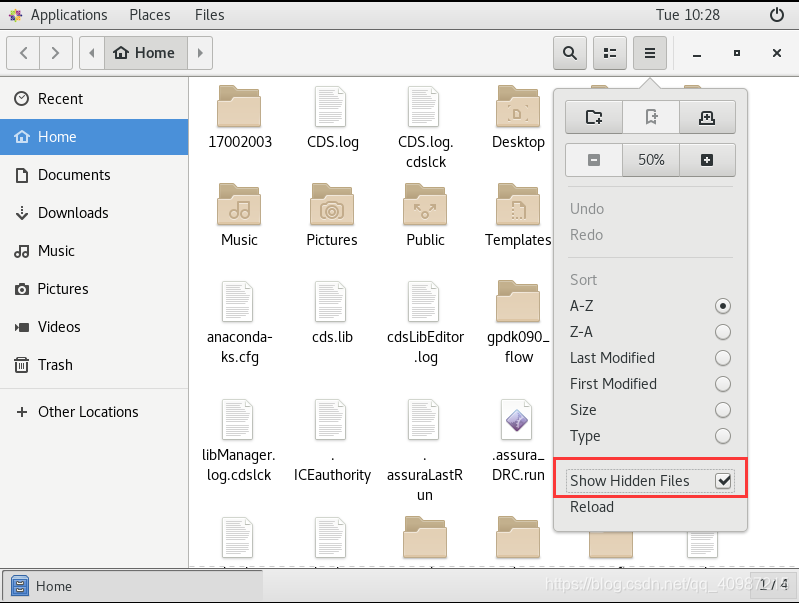Screen dimensions: 799x603
Task: Click the search magnifier icon
Action: coord(570,53)
